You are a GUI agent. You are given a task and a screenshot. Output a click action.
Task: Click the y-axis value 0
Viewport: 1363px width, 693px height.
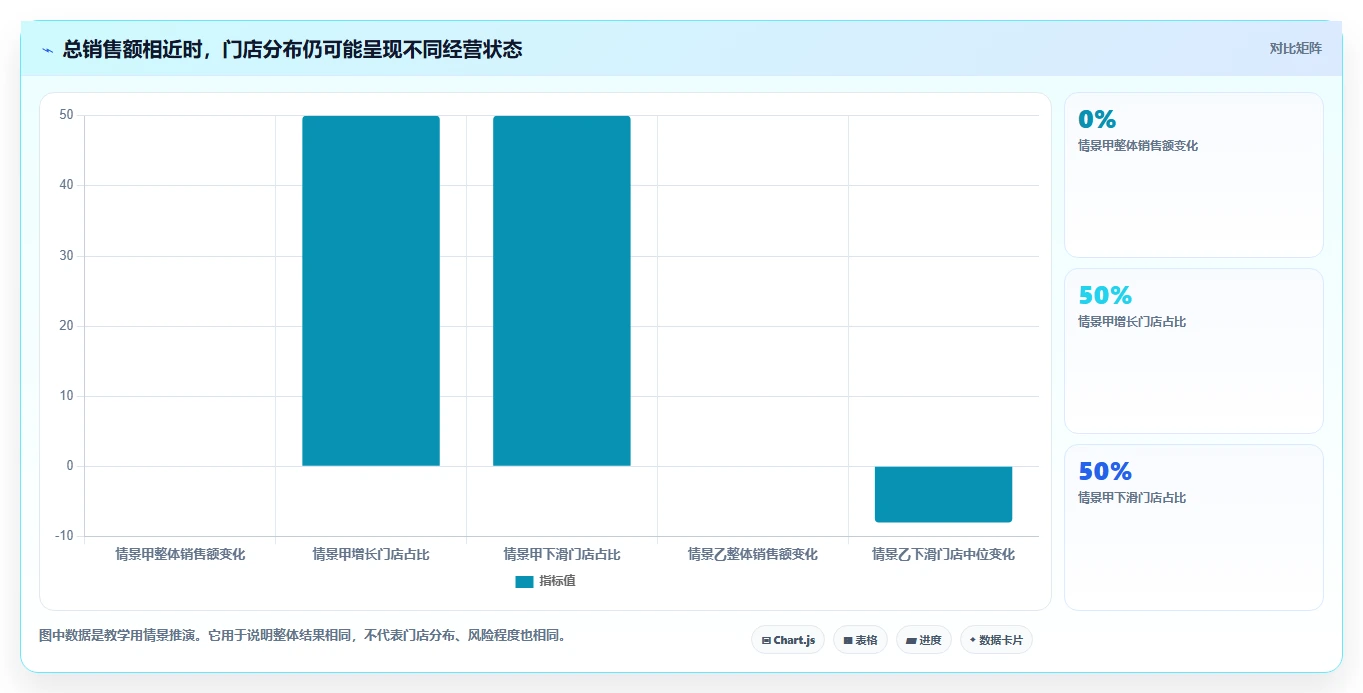[x=71, y=466]
